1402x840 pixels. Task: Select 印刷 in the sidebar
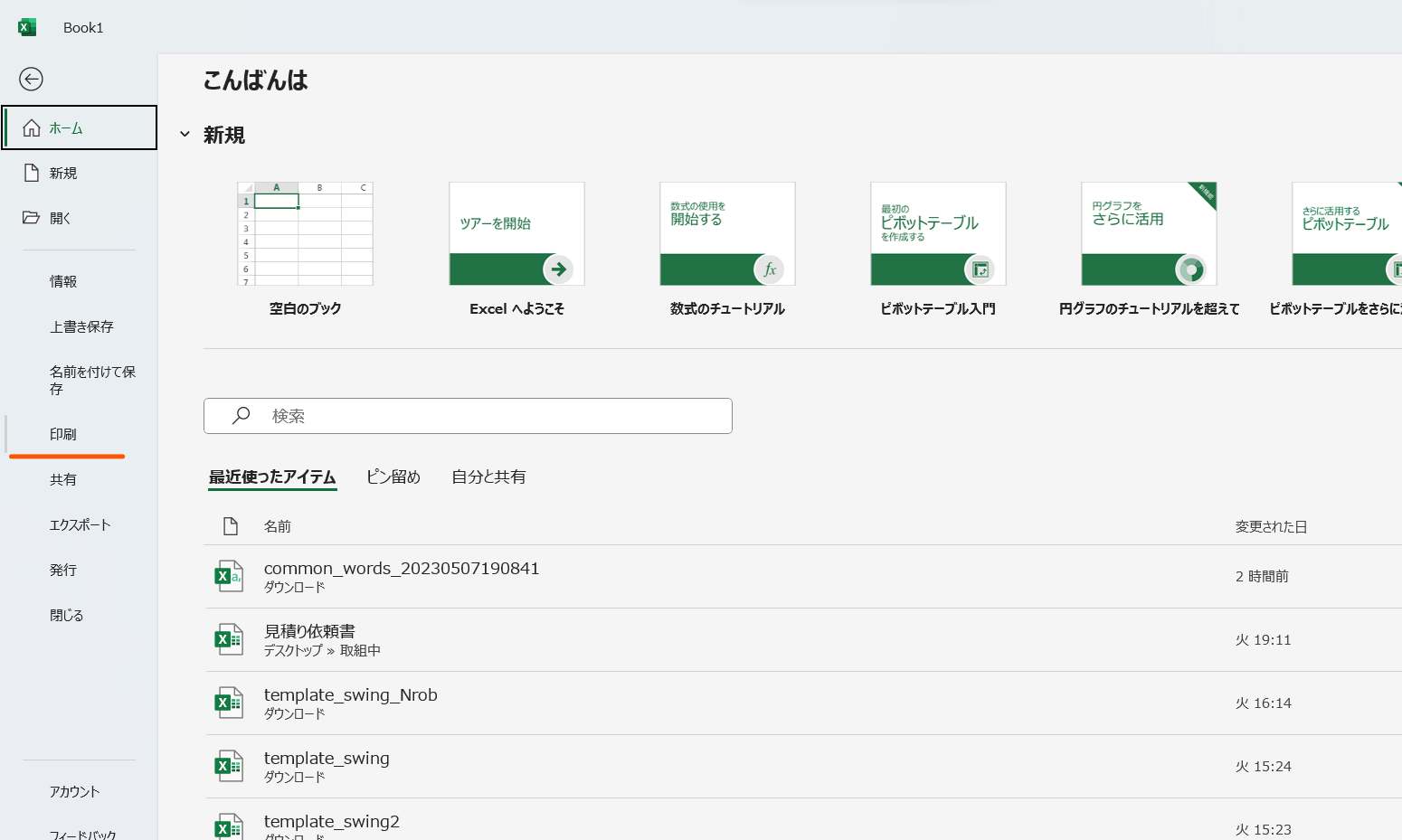pos(63,434)
